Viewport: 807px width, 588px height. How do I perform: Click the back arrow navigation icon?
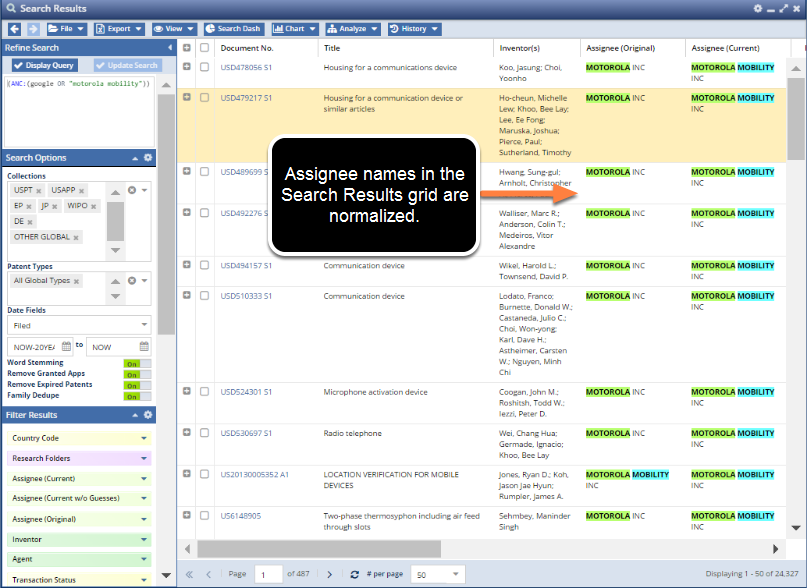[x=14, y=29]
